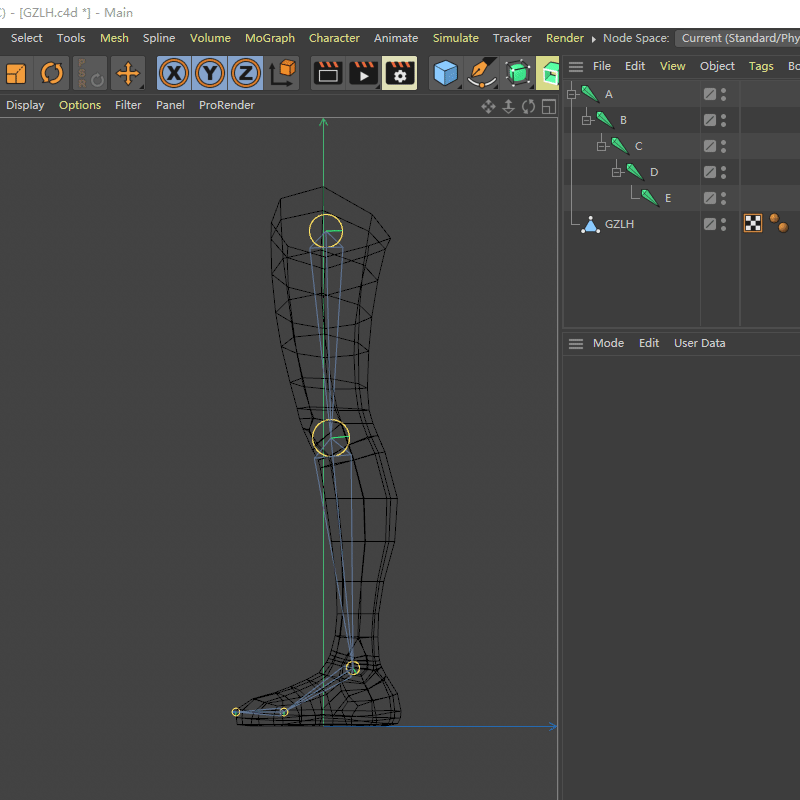This screenshot has height=800, width=800.
Task: Render the active view
Action: tap(327, 73)
